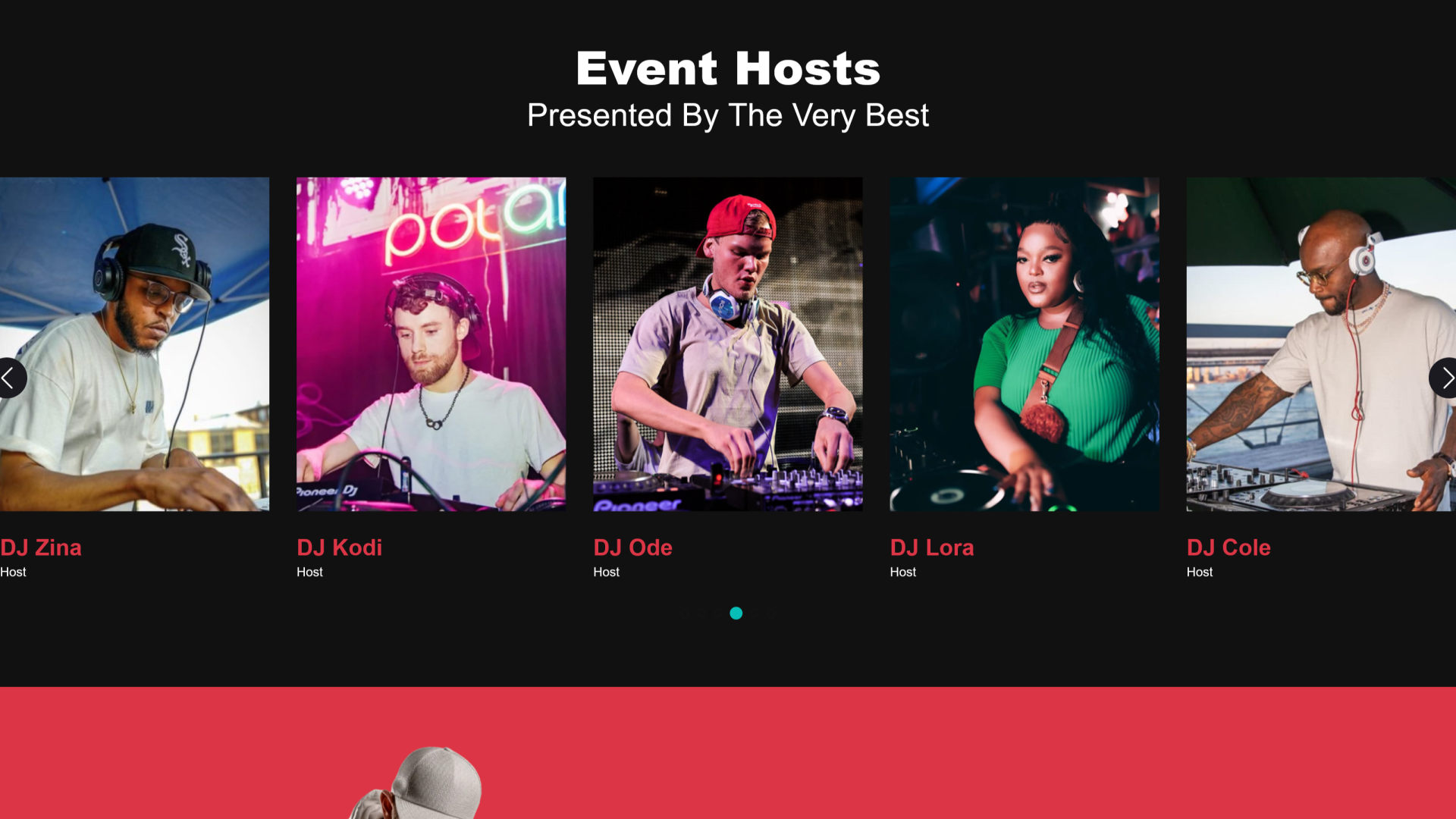Visit the DJ Lora name link

pos(932,548)
